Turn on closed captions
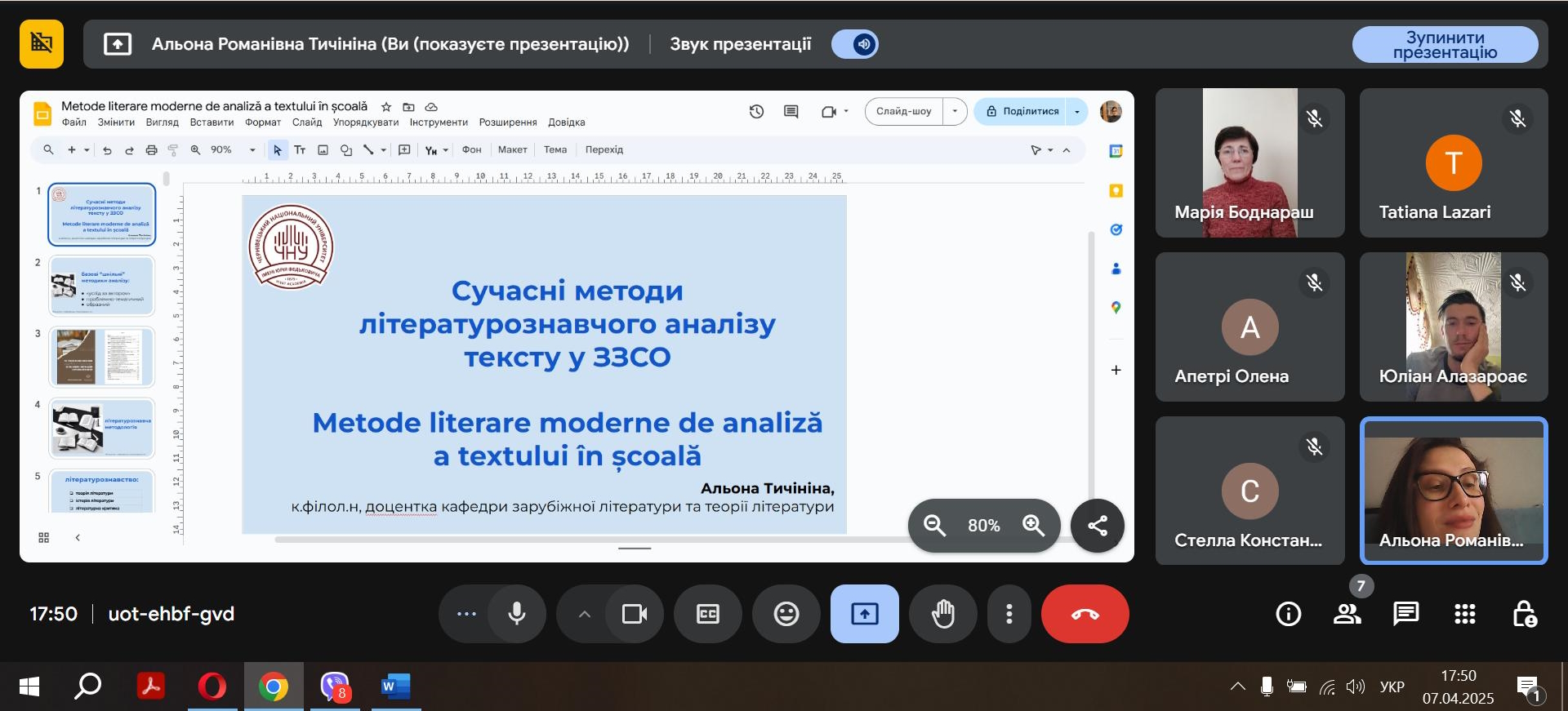 (x=708, y=614)
